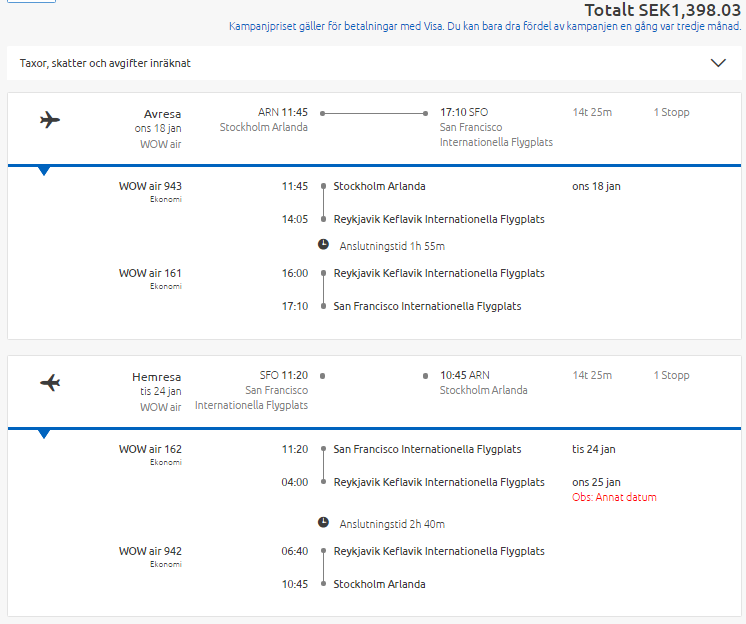Open the Taxor, skatter och avgifter inräknat row

(374, 63)
